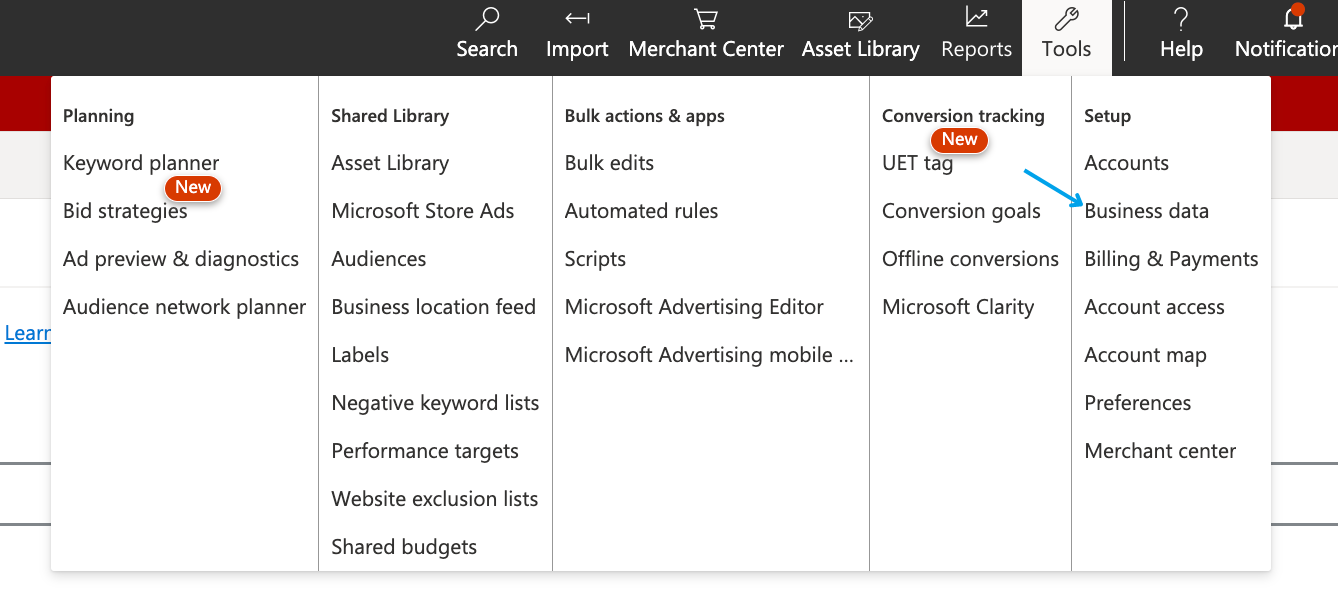Open Accounts under Setup
Image resolution: width=1338 pixels, height=608 pixels.
point(1126,163)
